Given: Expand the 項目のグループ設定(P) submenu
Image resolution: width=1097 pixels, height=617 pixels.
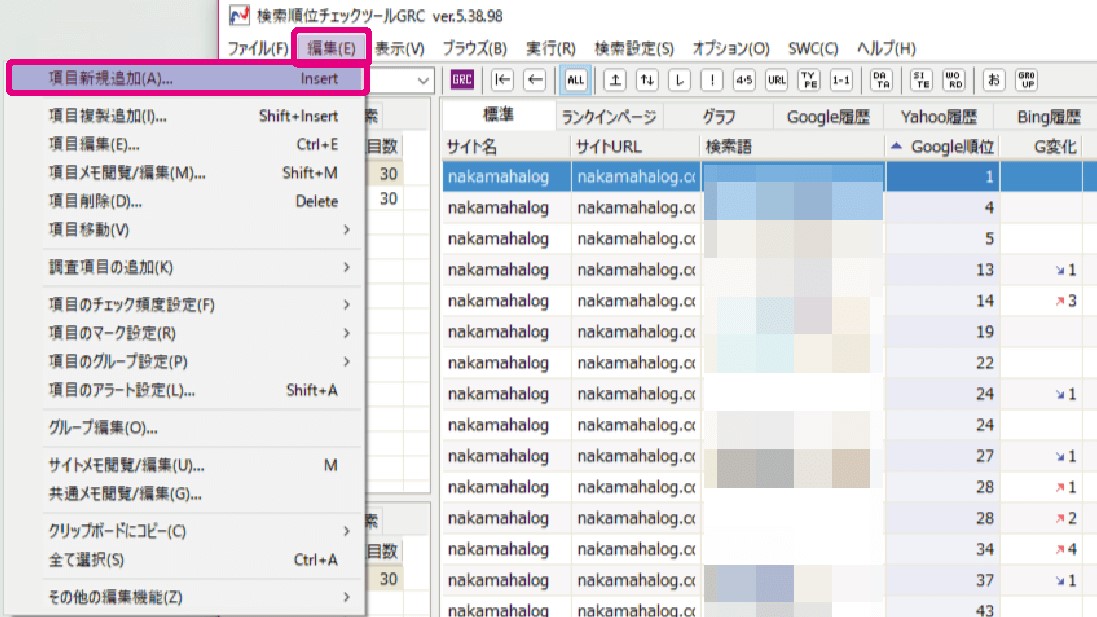Looking at the screenshot, I should [x=187, y=362].
